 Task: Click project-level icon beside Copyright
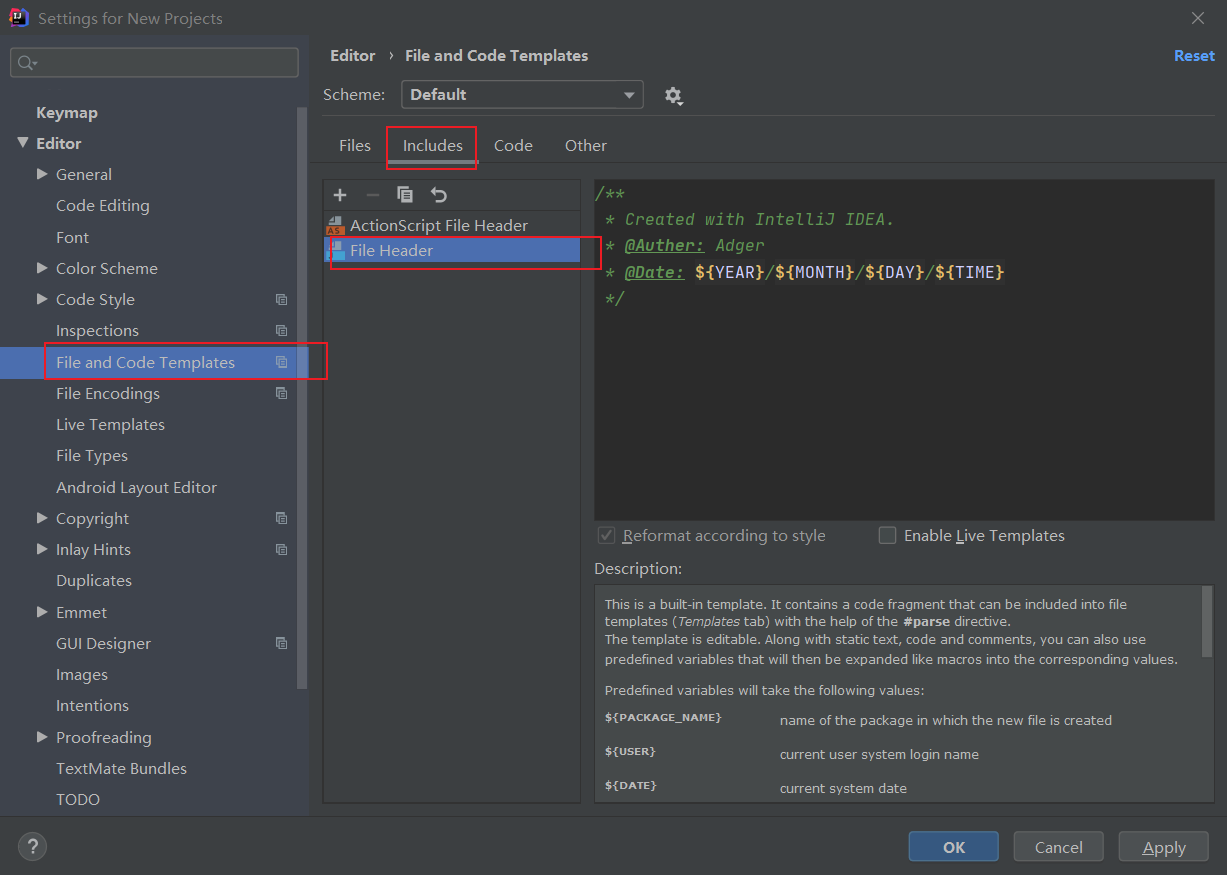281,519
